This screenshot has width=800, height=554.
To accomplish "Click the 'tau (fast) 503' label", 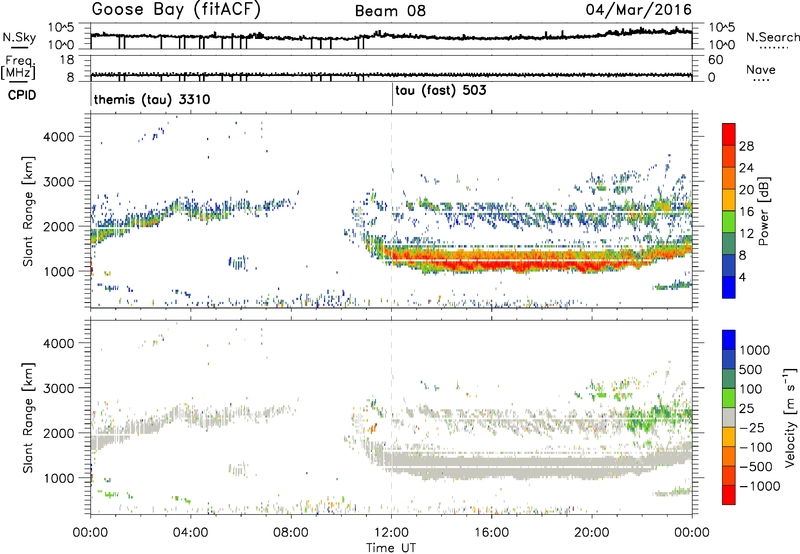I will 441,91.
